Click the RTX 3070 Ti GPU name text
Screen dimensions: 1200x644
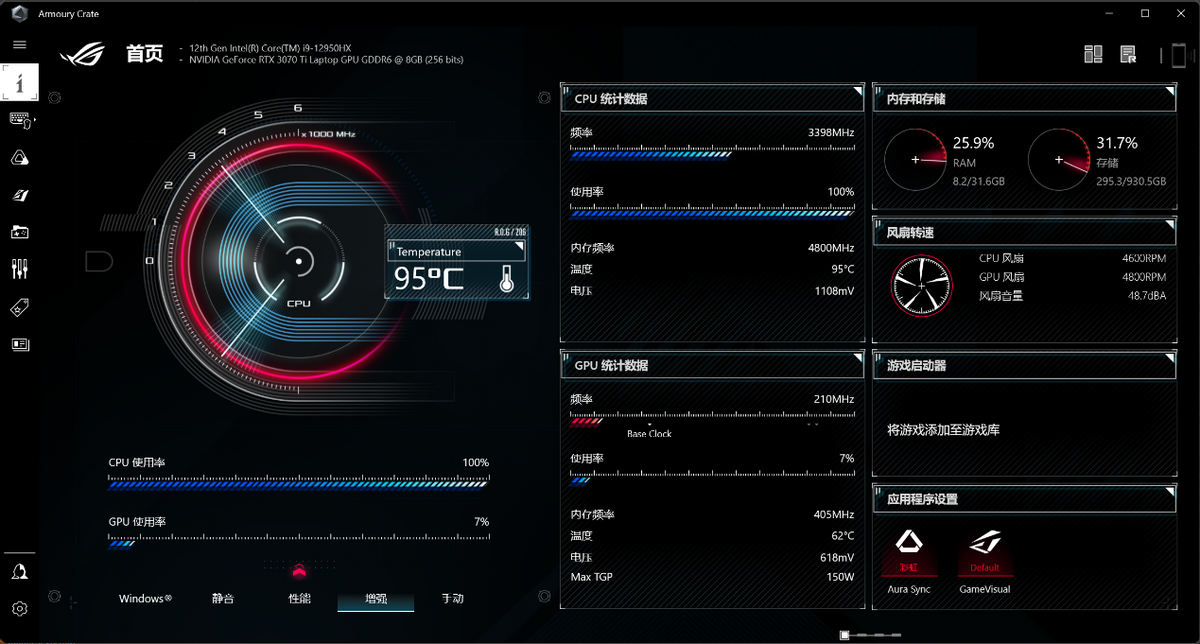327,60
